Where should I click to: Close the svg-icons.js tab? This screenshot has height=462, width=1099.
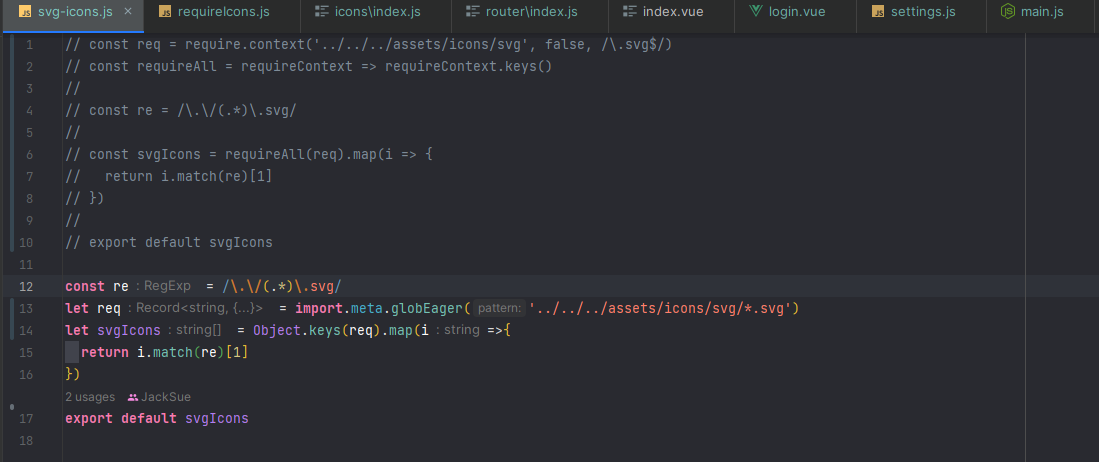(x=127, y=12)
